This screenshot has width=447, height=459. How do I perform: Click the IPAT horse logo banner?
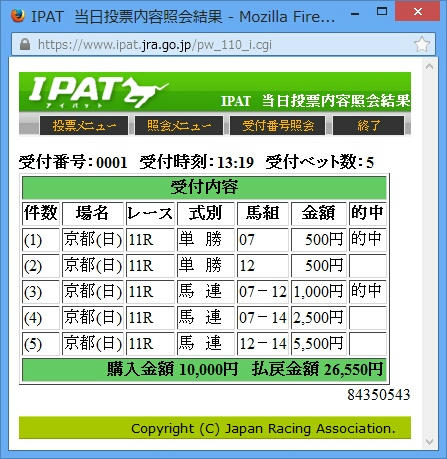(x=99, y=92)
